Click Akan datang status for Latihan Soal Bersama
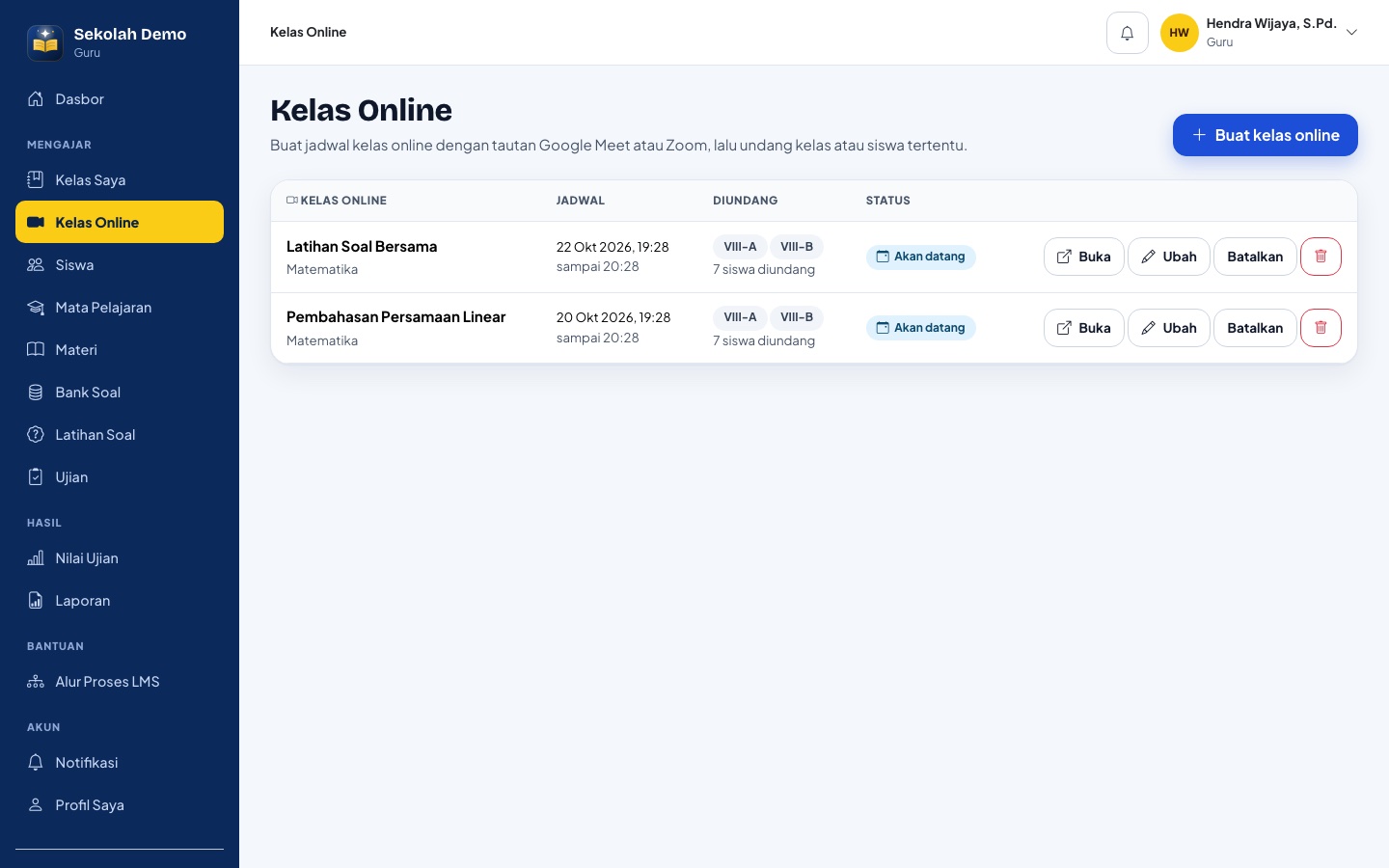This screenshot has height=868, width=1389. click(921, 257)
